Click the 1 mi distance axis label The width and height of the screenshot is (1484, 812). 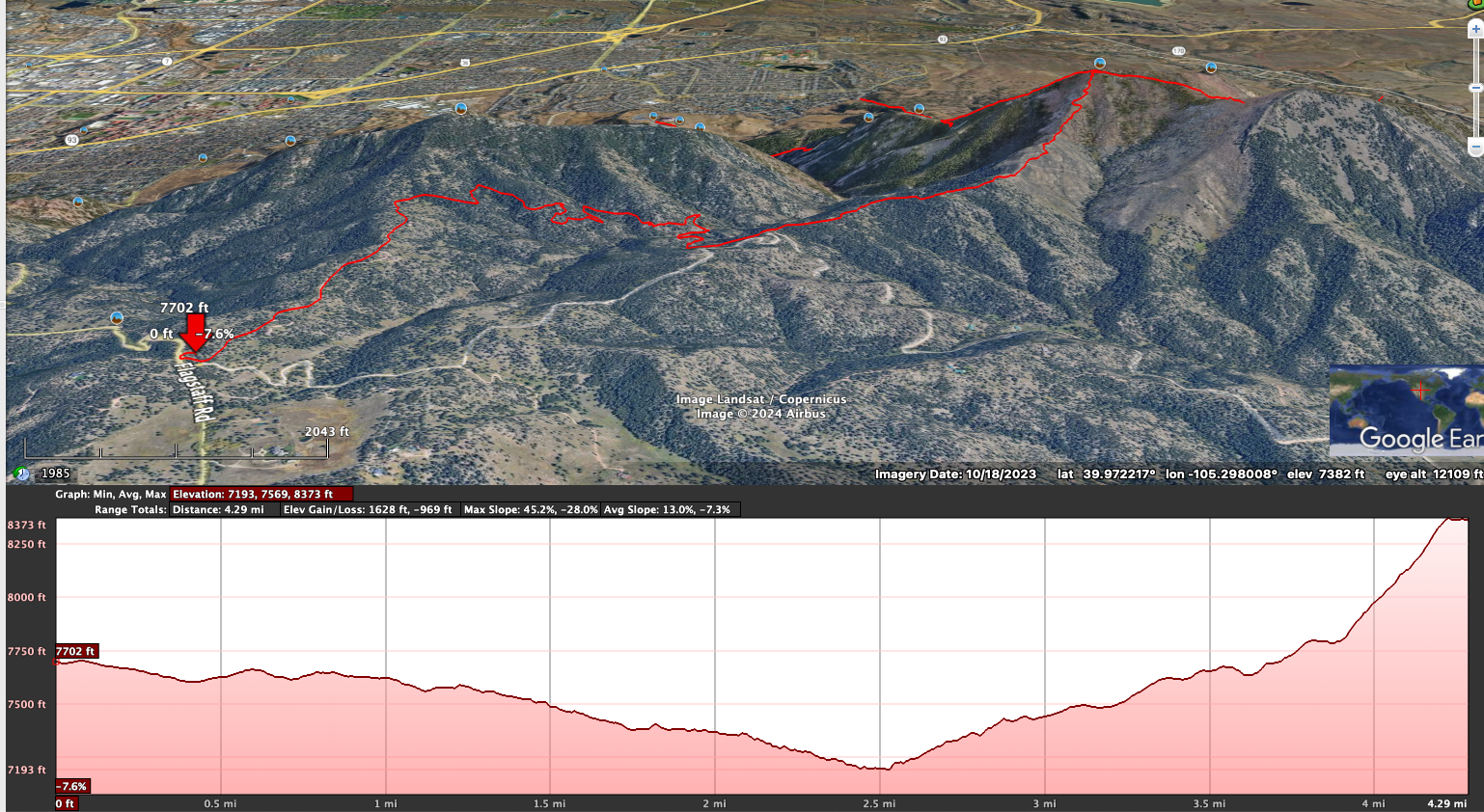[x=386, y=803]
